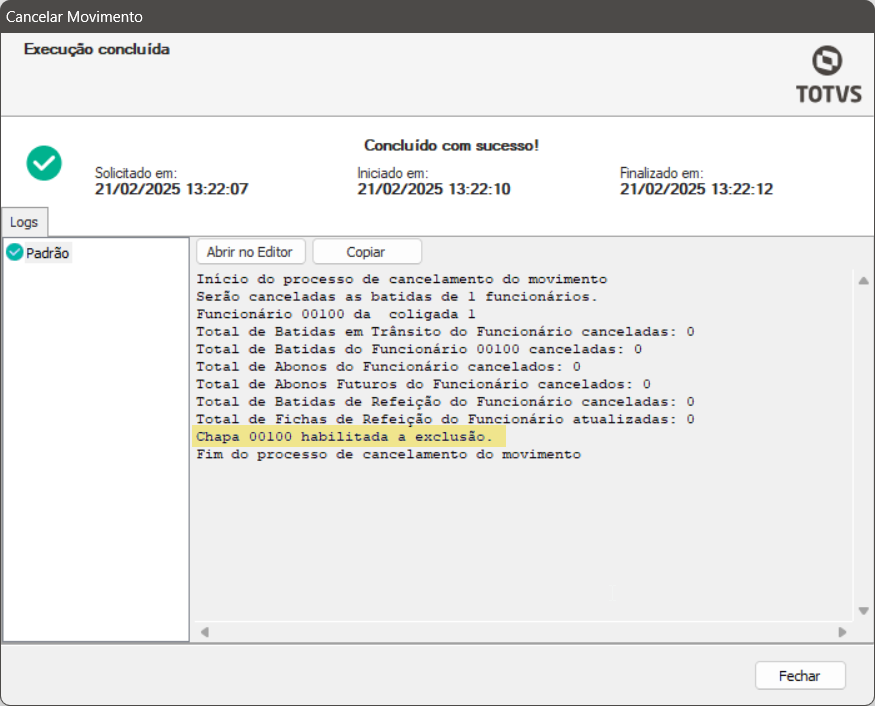The image size is (875, 706).
Task: Click the Cancelar Movimento window title
Action: pos(74,17)
